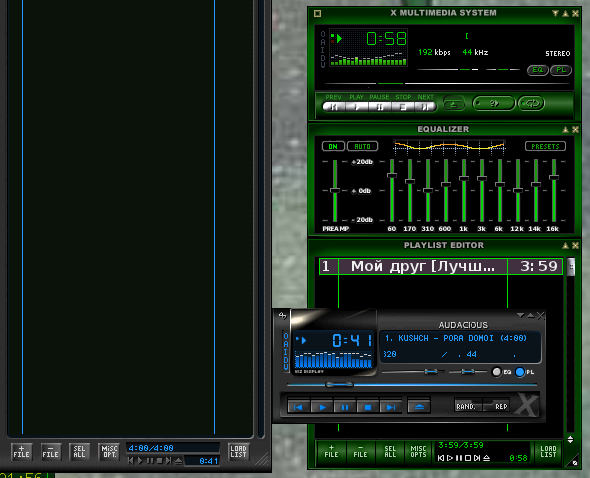This screenshot has width=590, height=478.
Task: Click previous track button in Audacious
Action: [298, 407]
